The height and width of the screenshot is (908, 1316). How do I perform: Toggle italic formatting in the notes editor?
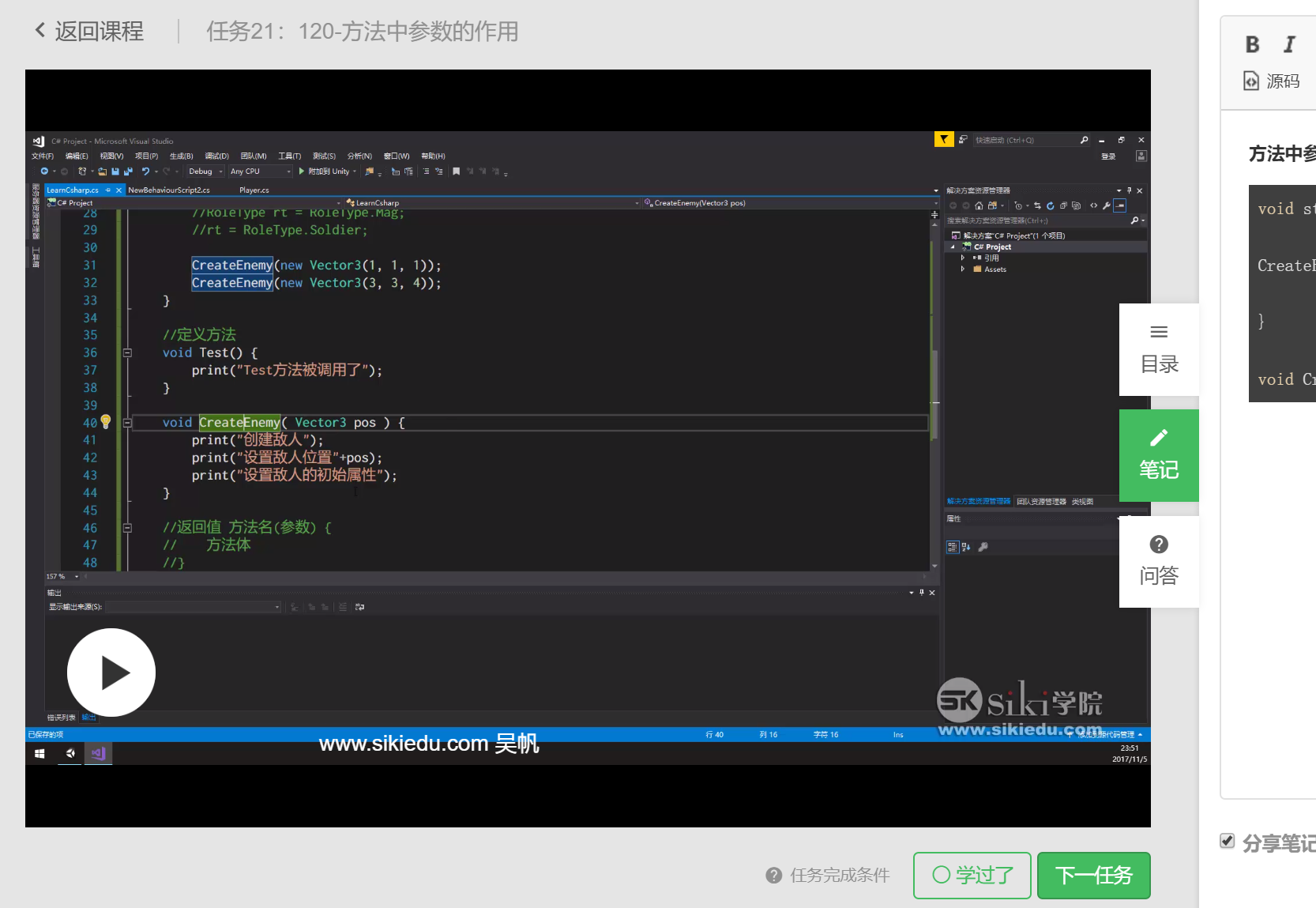click(x=1290, y=44)
